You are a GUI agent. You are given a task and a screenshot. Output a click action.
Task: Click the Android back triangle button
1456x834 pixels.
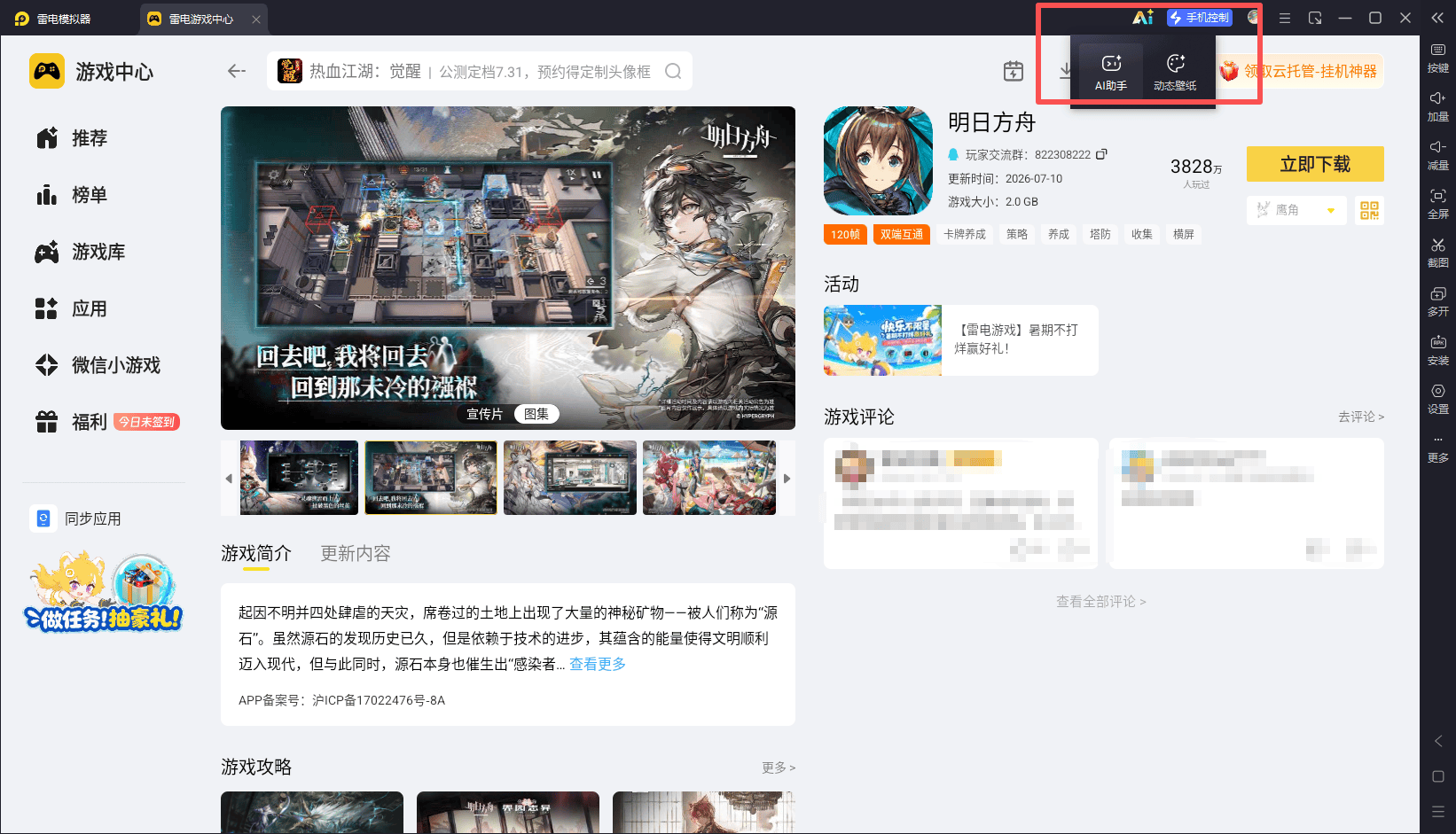pos(1438,741)
